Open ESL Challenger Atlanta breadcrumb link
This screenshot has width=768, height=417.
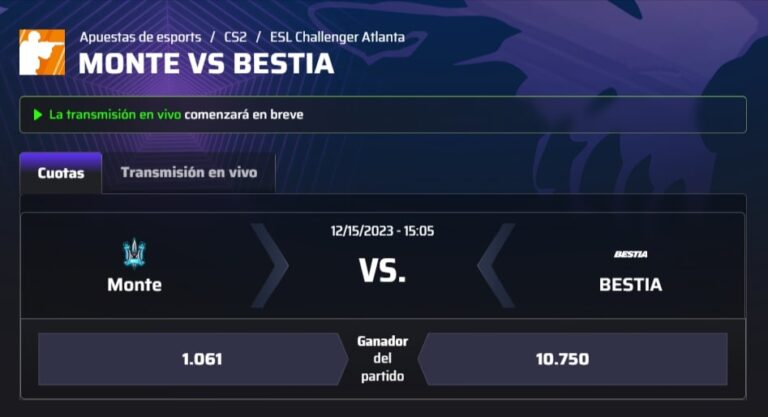pyautogui.click(x=337, y=37)
